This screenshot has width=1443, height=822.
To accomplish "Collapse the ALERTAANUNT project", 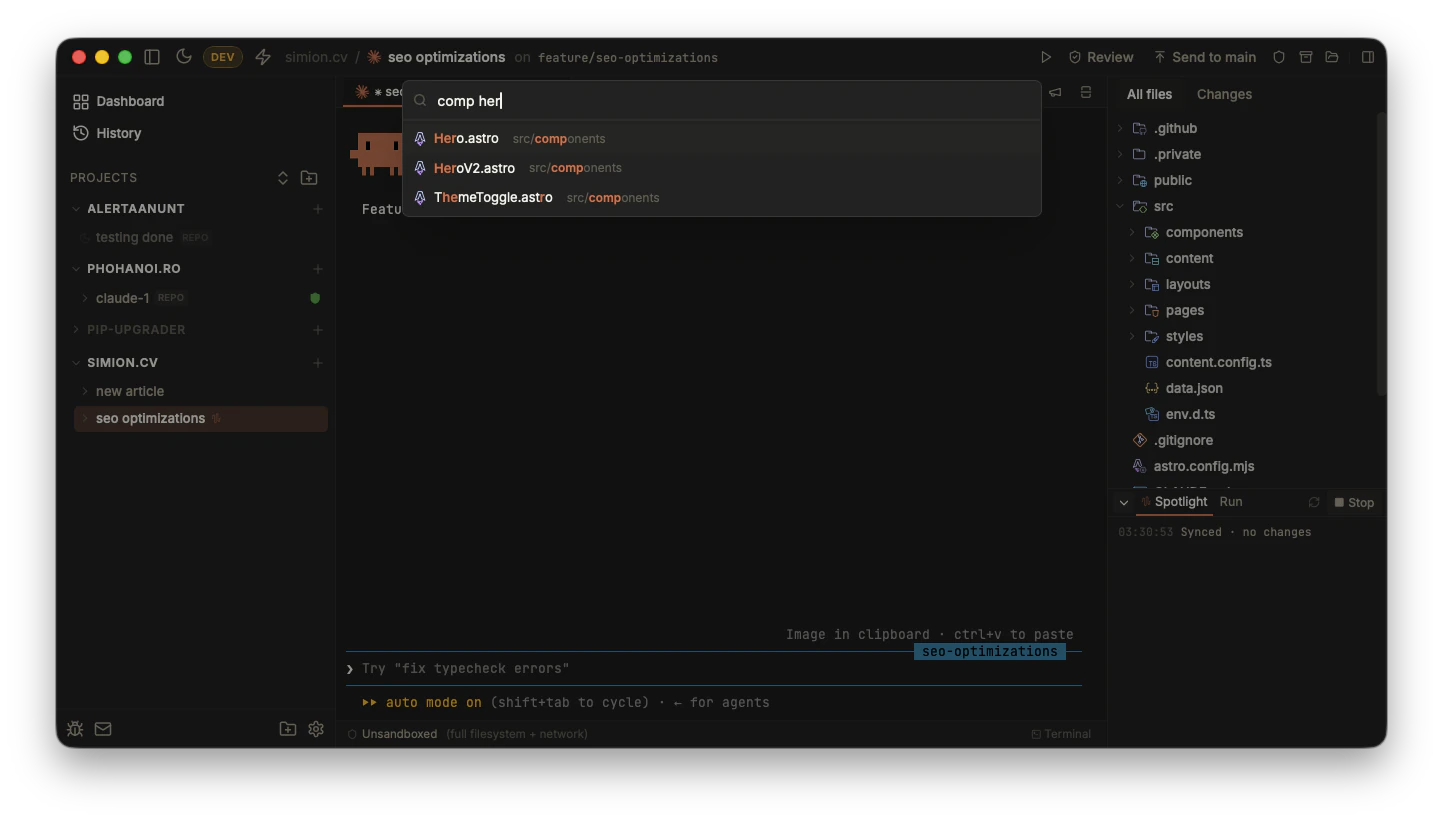I will 76,209.
